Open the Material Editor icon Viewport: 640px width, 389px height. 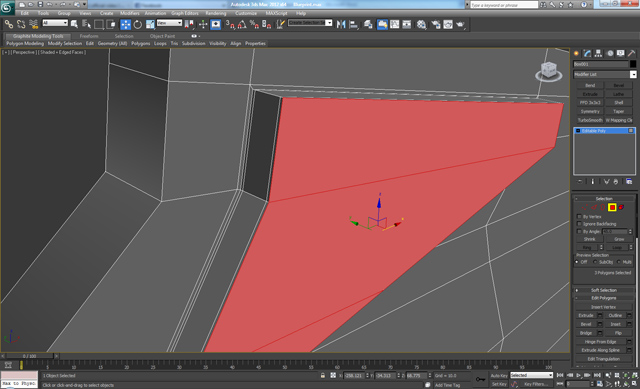(421, 24)
